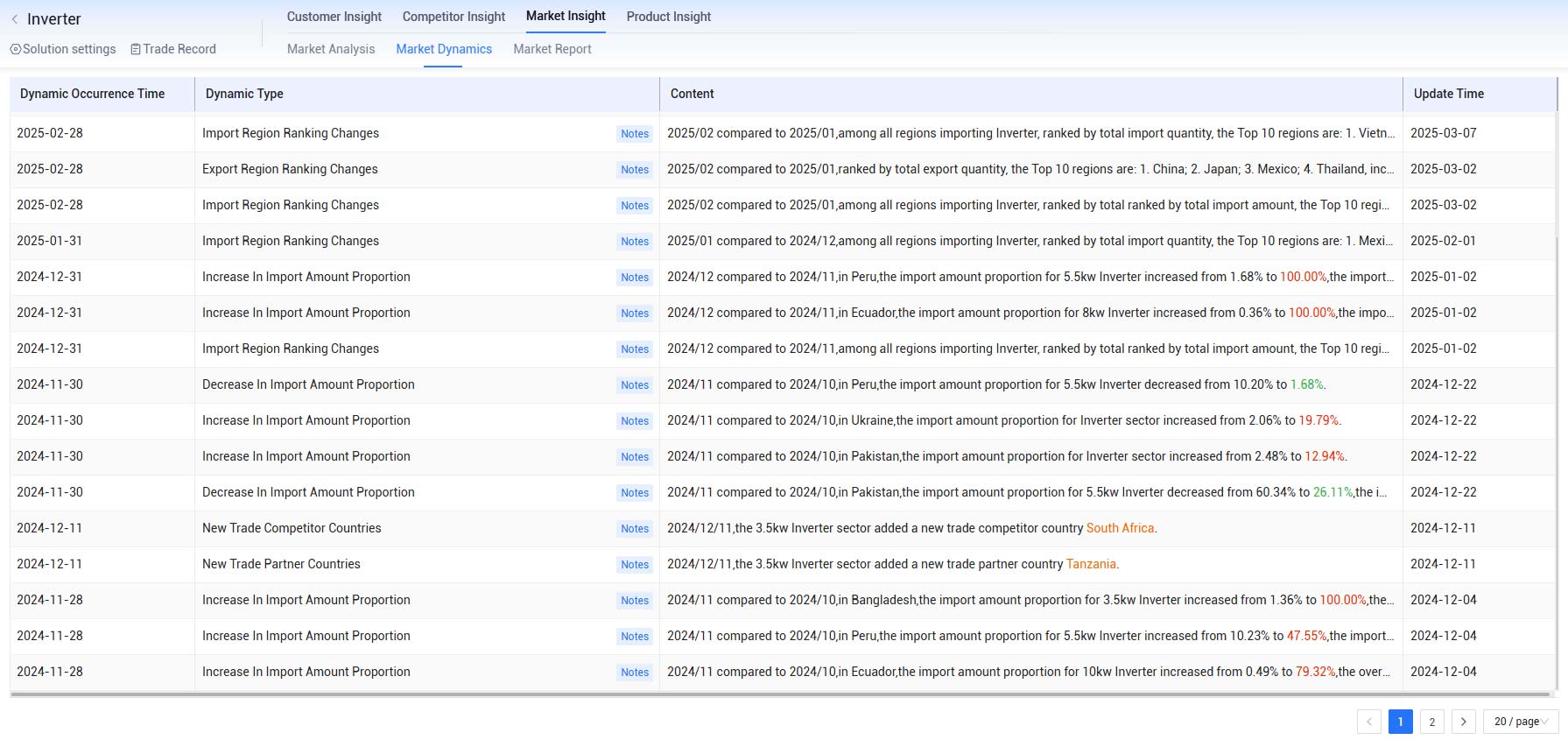Open Notes for New Trade Partner Countries row

(x=635, y=565)
